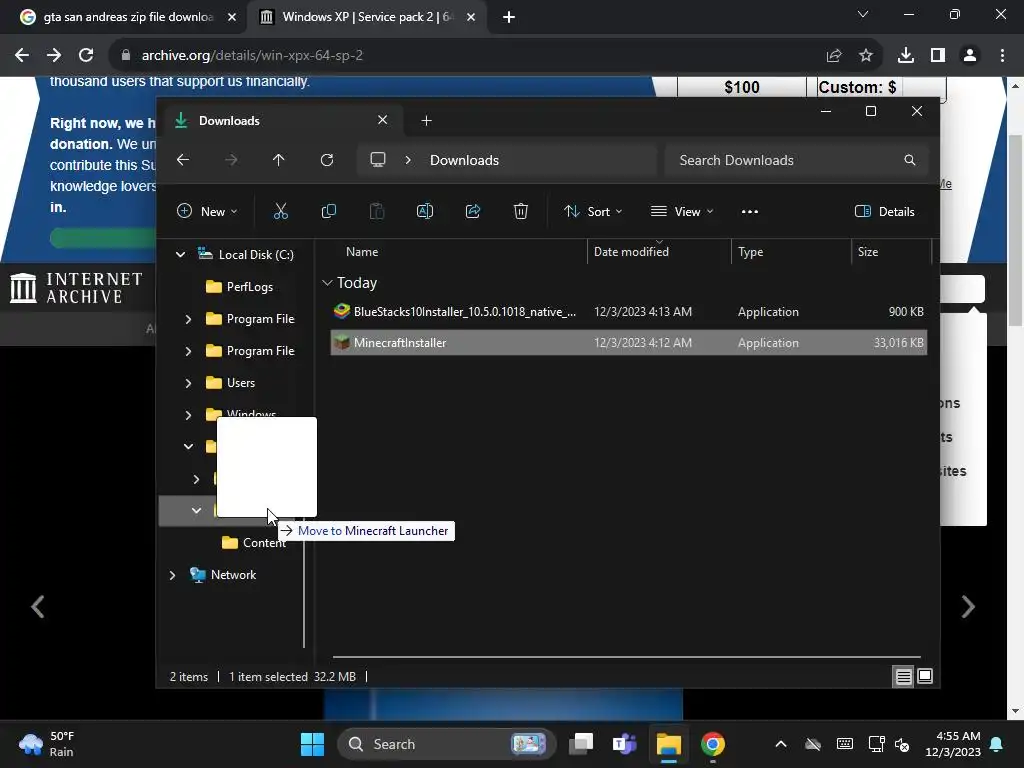Click the search magnifier in Search Downloads
1024x768 pixels.
tap(910, 160)
